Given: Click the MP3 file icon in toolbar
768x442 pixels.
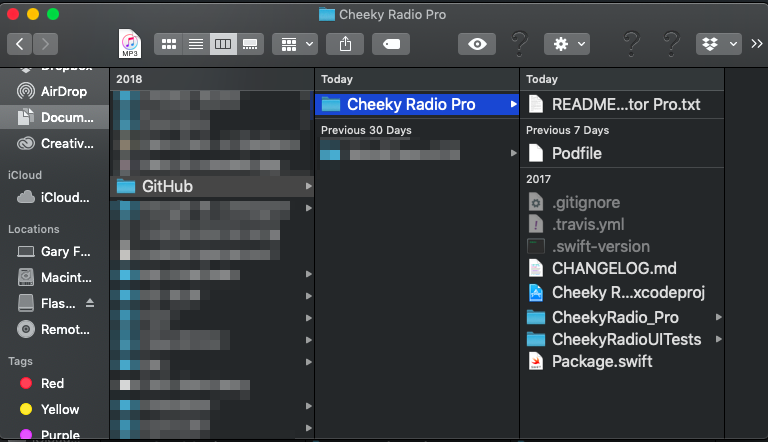Looking at the screenshot, I should pyautogui.click(x=129, y=43).
